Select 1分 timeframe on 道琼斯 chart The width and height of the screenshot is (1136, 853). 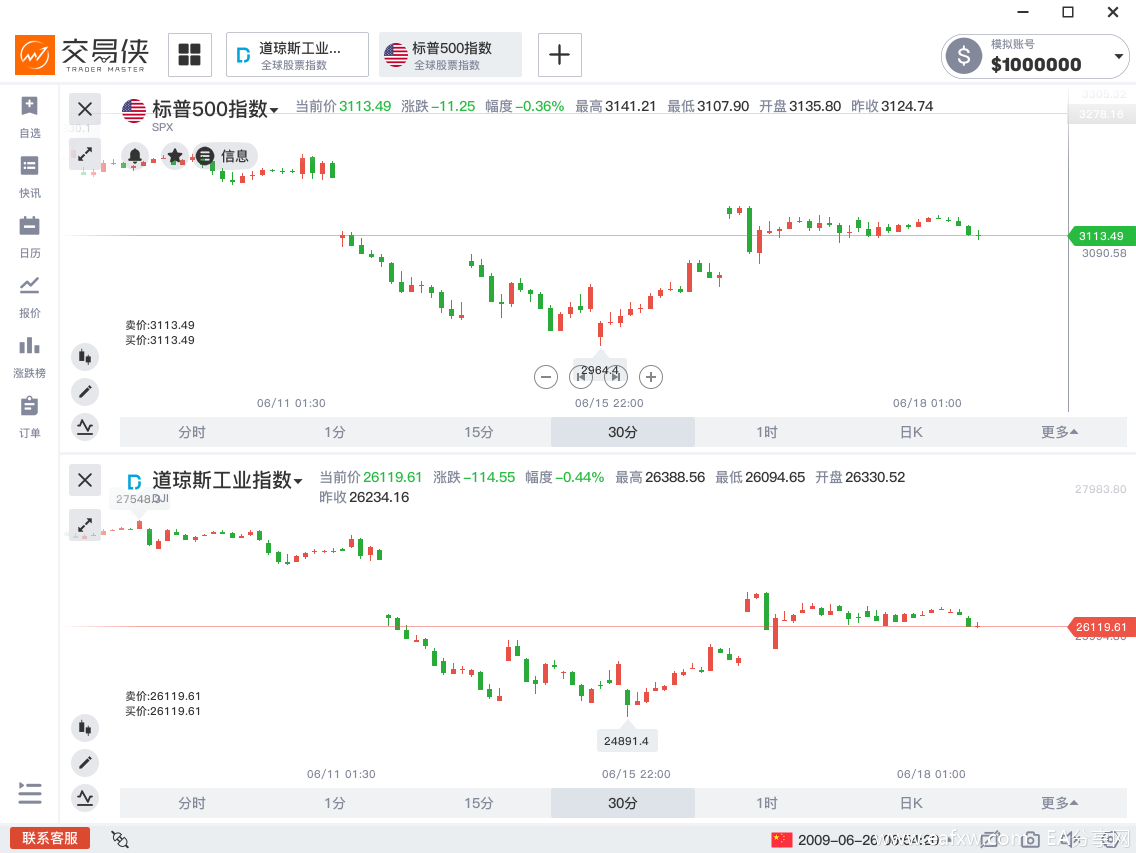point(335,803)
